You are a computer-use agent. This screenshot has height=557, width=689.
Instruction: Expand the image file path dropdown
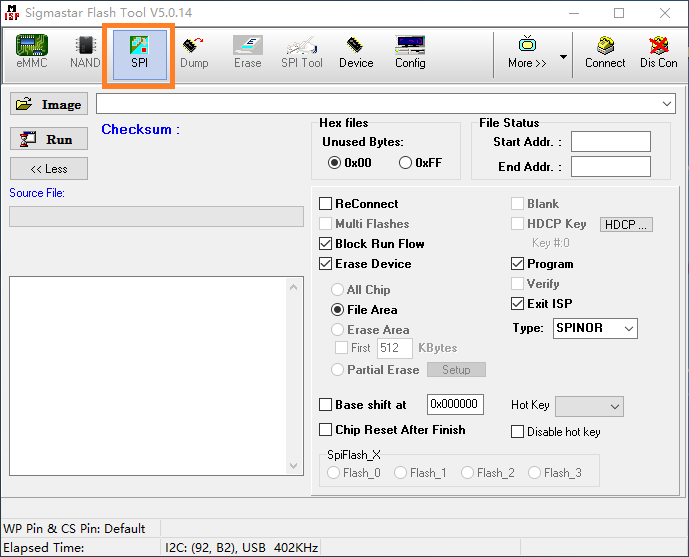667,104
